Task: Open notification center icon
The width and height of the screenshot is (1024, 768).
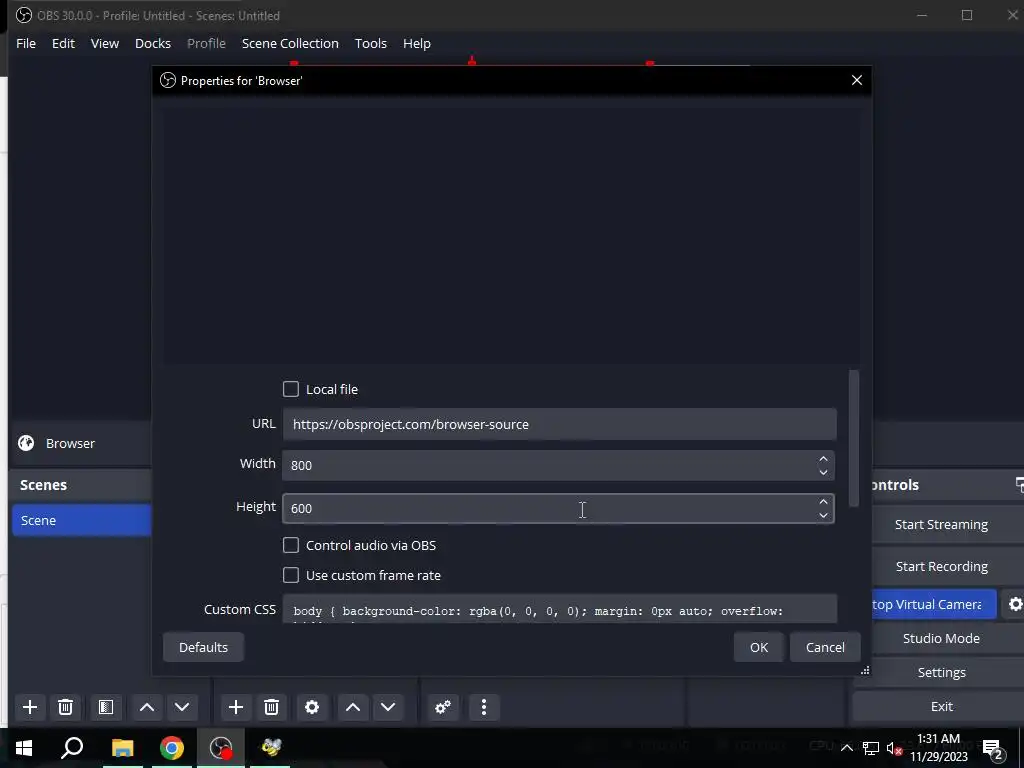Action: click(x=993, y=748)
